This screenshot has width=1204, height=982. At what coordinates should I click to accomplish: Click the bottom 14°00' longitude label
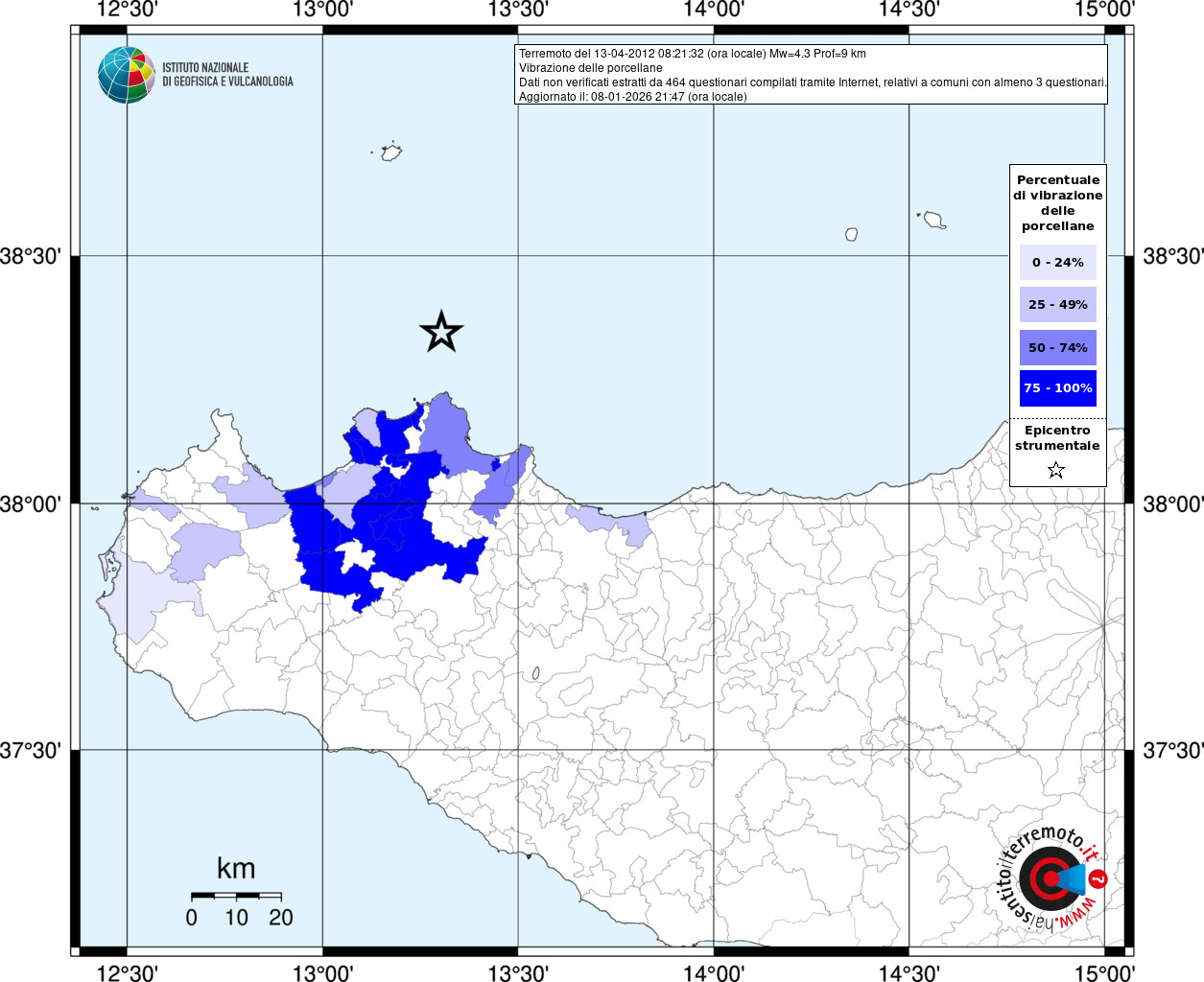[714, 973]
